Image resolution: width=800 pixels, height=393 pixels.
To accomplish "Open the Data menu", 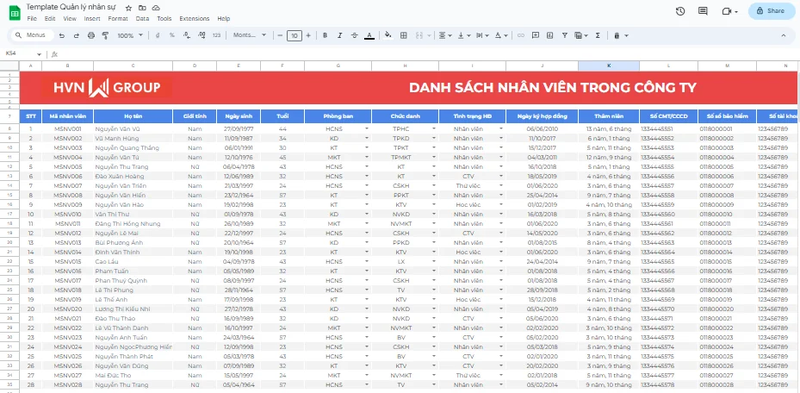I will pyautogui.click(x=142, y=19).
